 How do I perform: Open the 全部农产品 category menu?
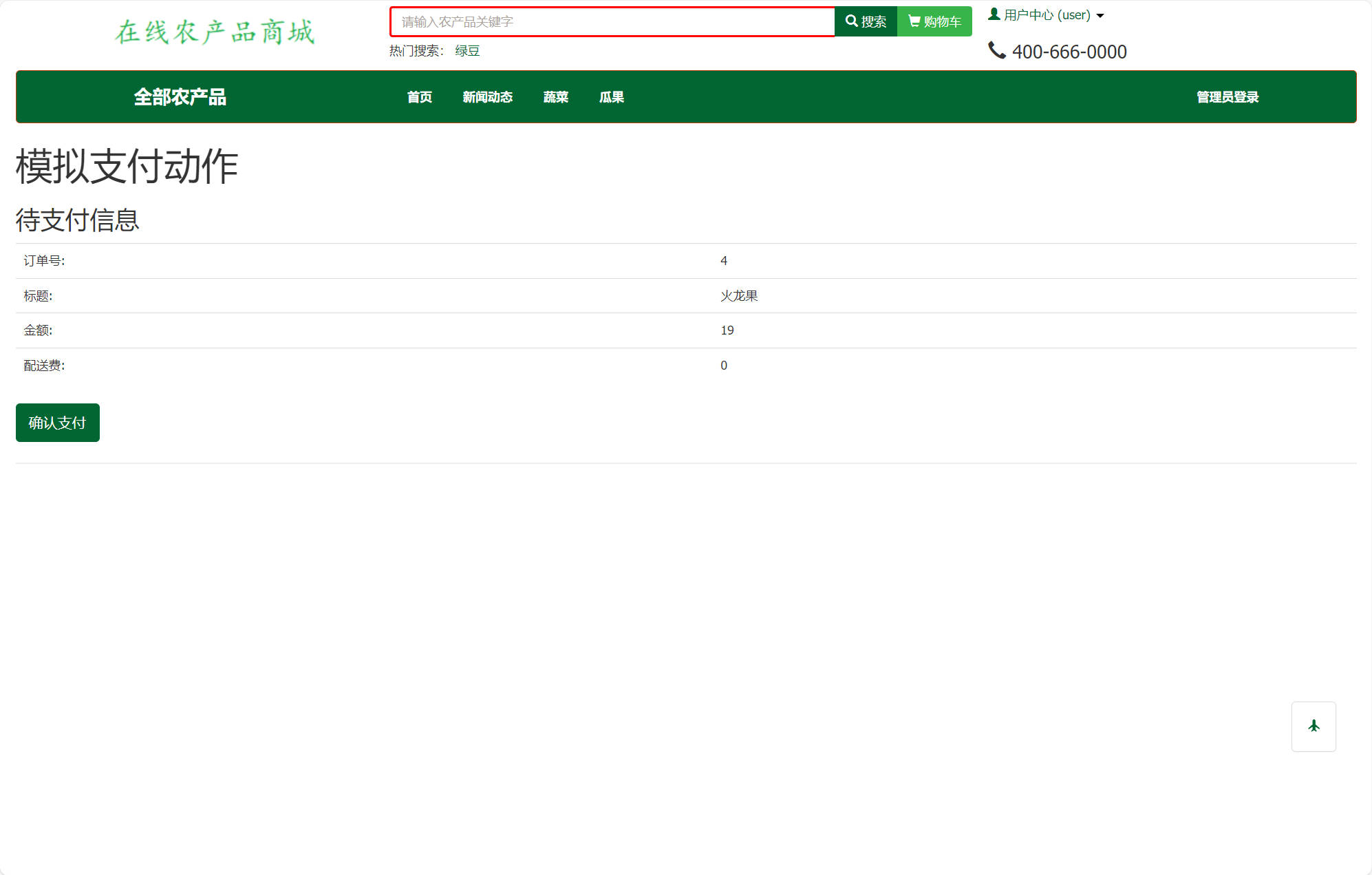pos(180,97)
